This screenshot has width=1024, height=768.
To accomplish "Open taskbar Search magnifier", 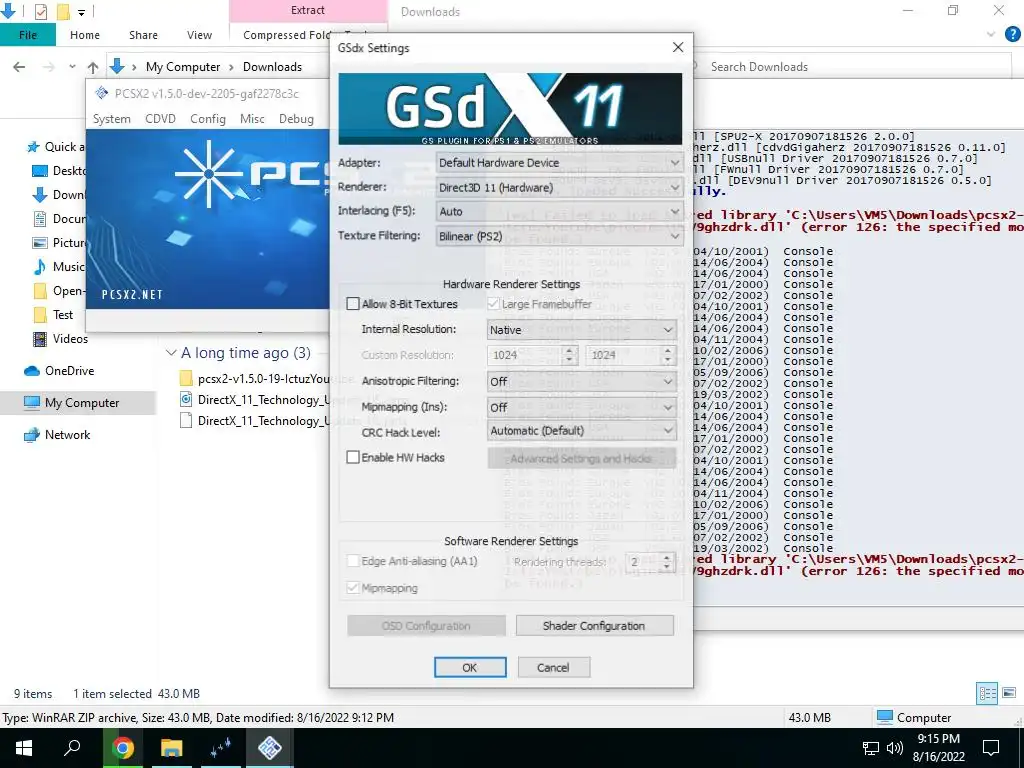I will click(x=72, y=748).
